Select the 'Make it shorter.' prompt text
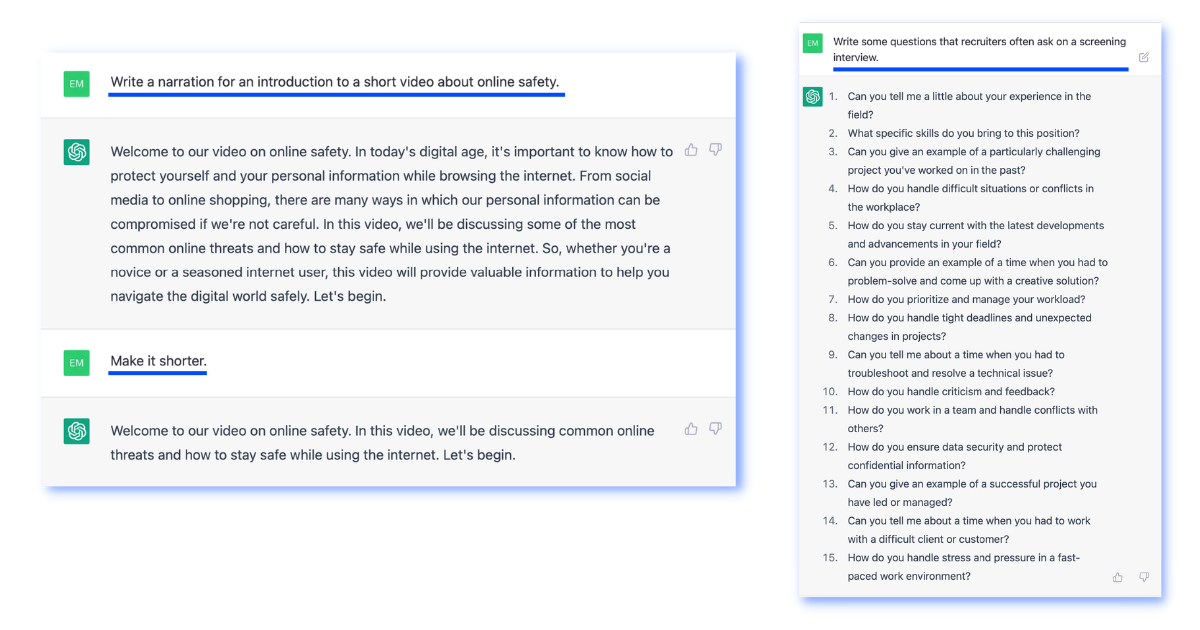This screenshot has width=1200, height=630. point(158,361)
